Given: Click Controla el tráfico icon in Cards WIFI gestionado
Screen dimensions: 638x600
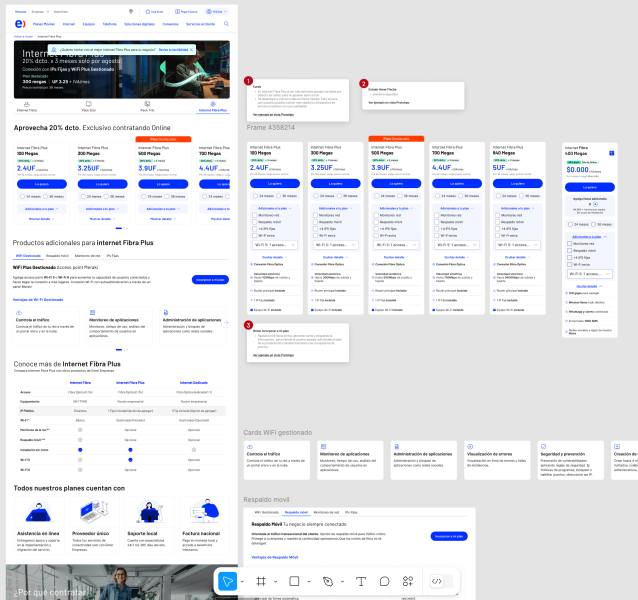Looking at the screenshot, I should (x=250, y=447).
